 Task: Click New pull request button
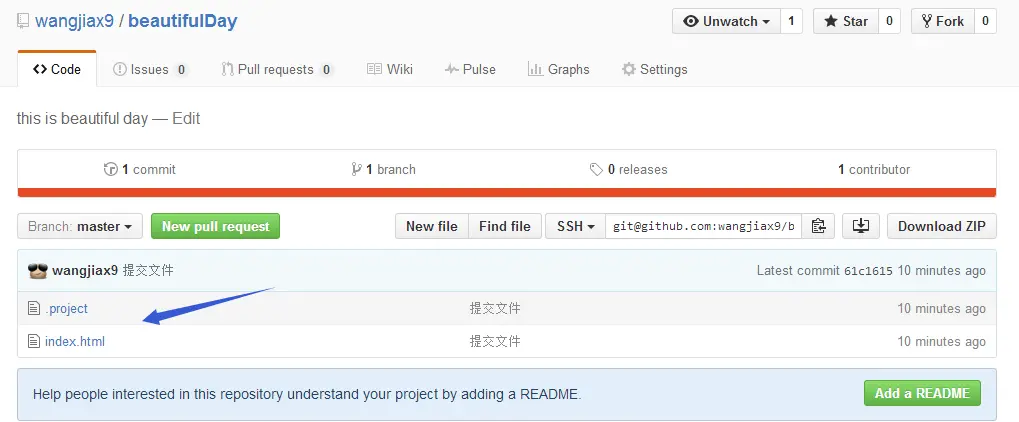(x=216, y=226)
